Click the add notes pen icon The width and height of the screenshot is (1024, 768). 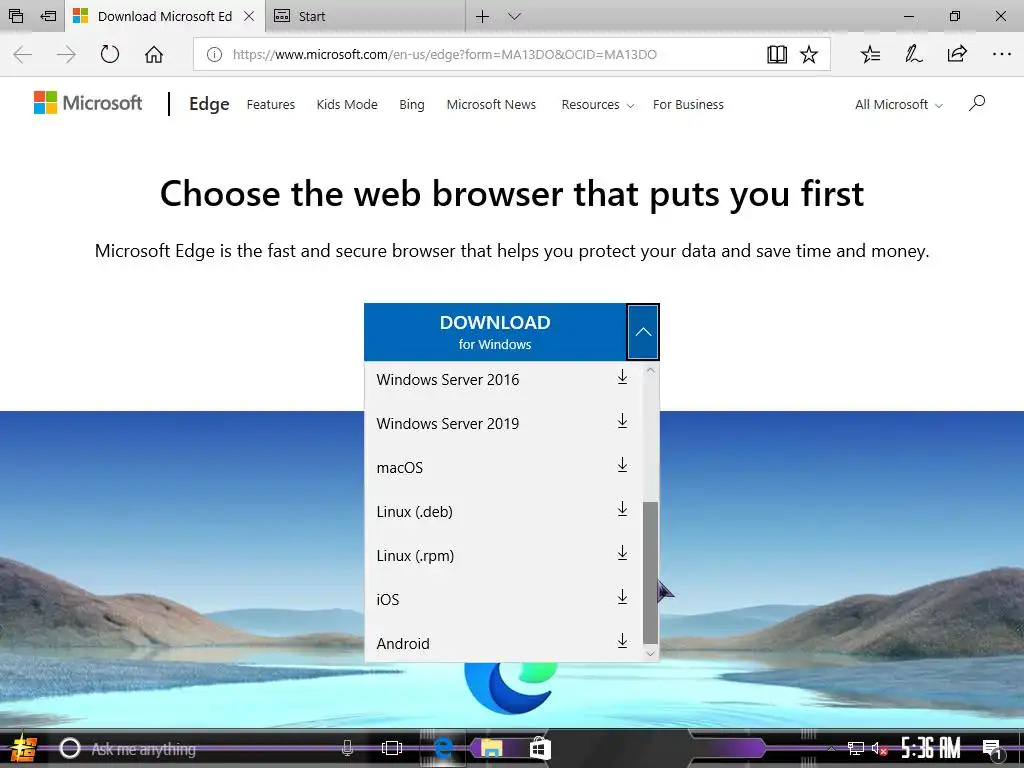coord(914,54)
